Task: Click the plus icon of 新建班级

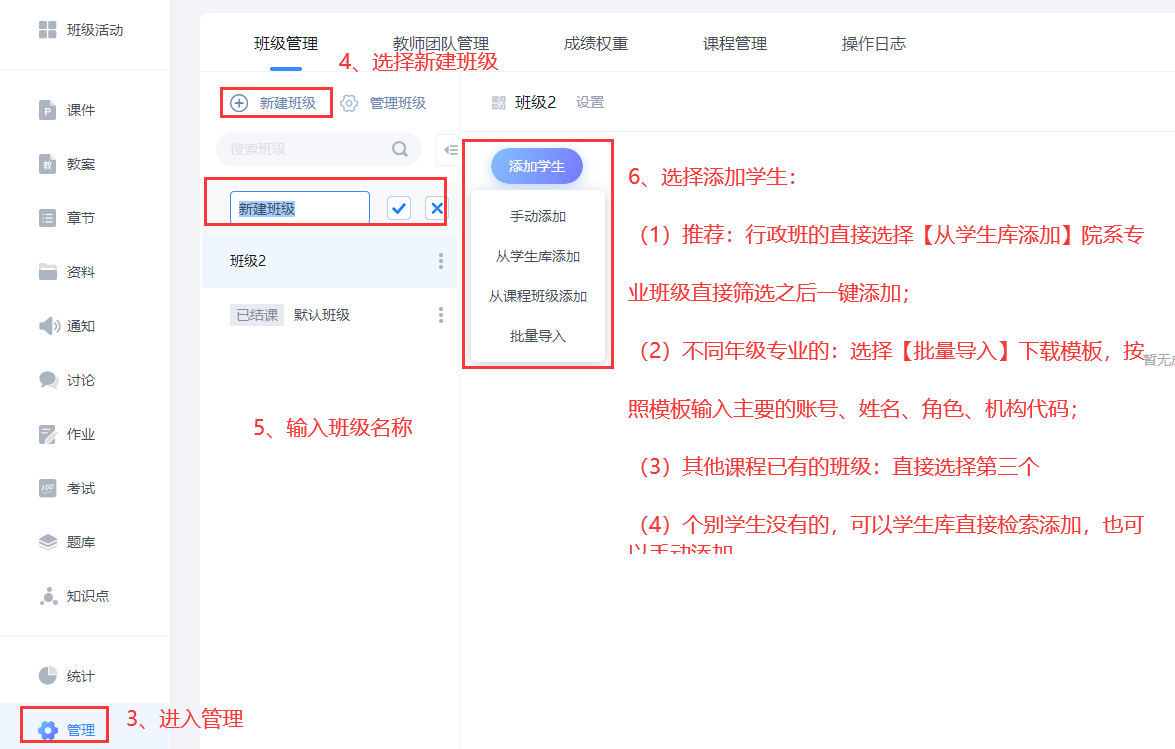Action: pyautogui.click(x=239, y=103)
